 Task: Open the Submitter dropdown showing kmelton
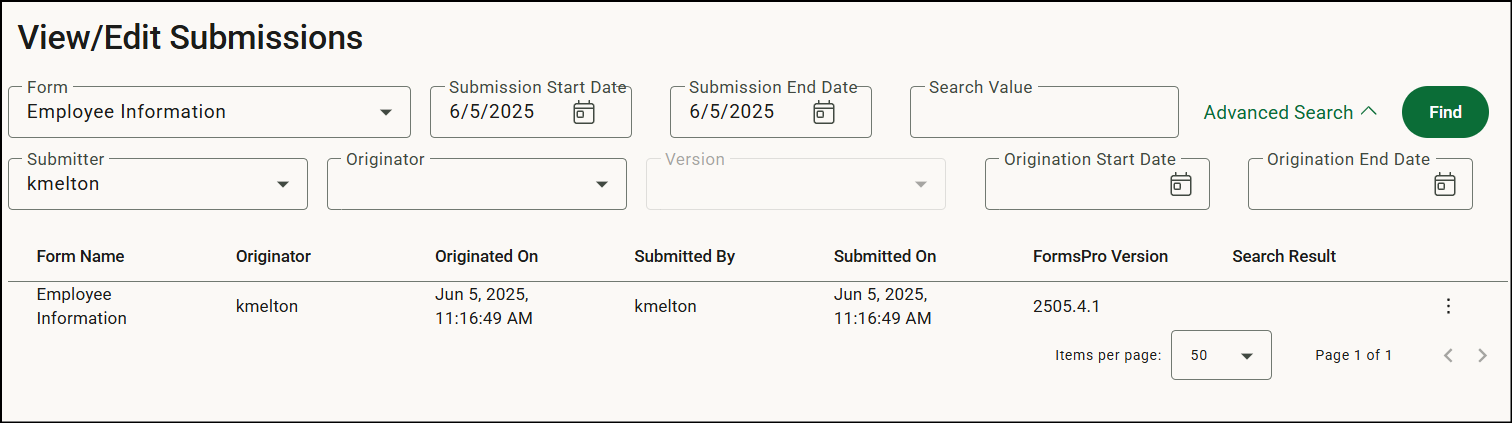coord(158,184)
